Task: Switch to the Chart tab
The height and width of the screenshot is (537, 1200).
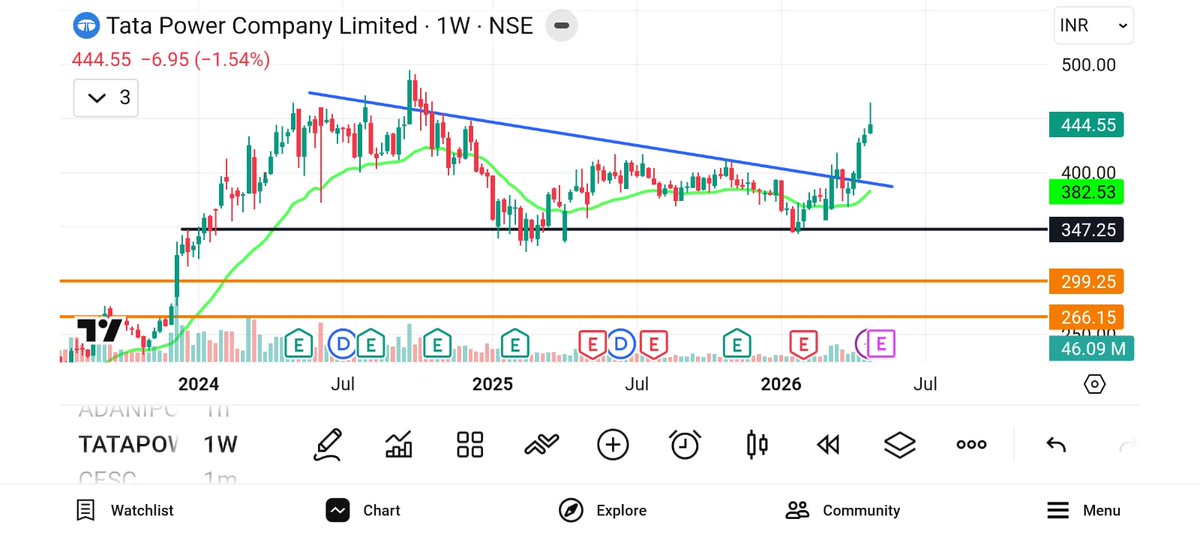Action: point(363,510)
